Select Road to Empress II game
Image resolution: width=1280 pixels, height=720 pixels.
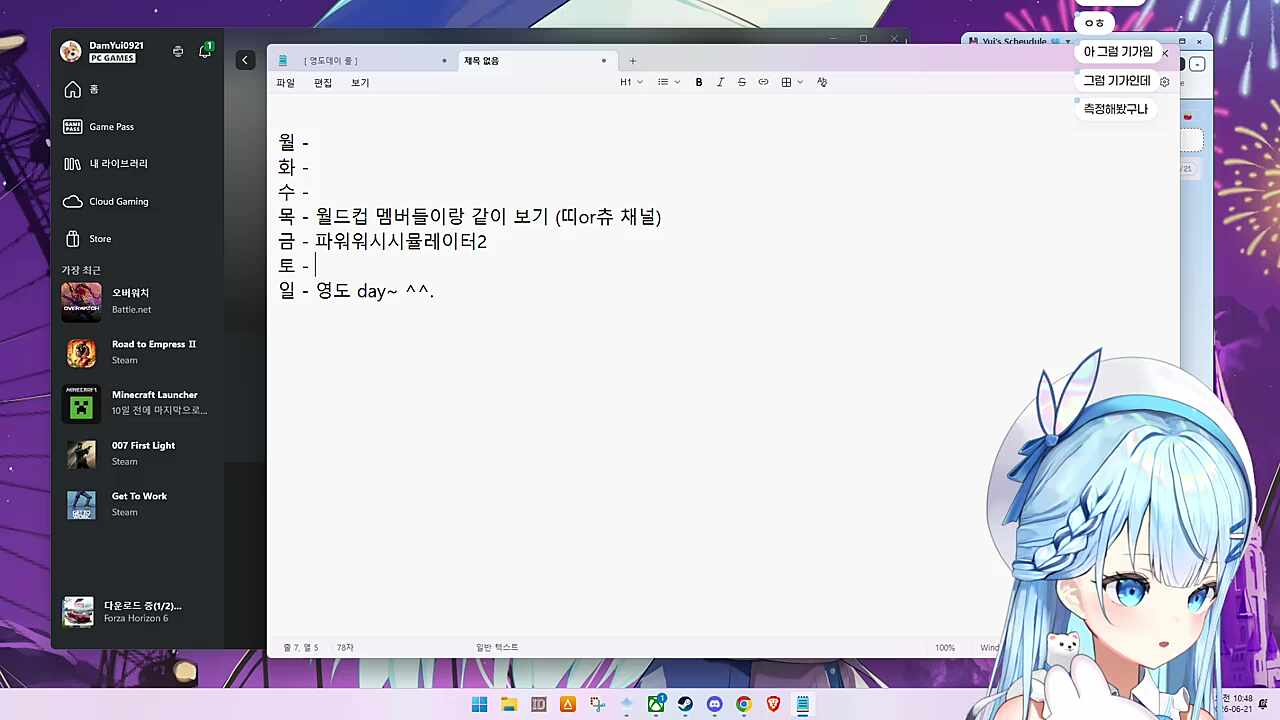pos(137,352)
